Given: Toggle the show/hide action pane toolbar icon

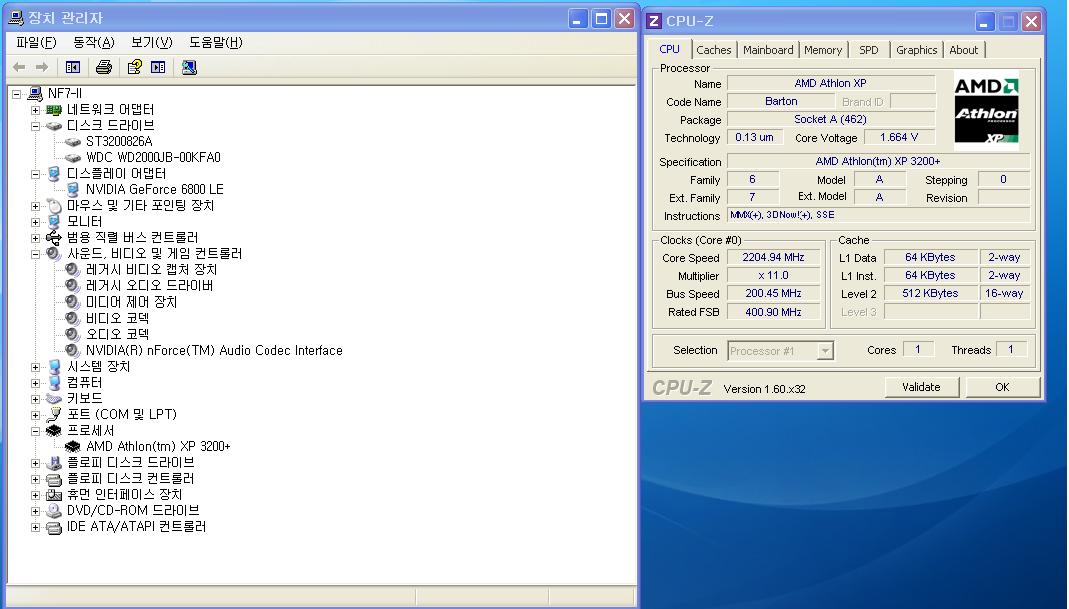Looking at the screenshot, I should pyautogui.click(x=158, y=67).
